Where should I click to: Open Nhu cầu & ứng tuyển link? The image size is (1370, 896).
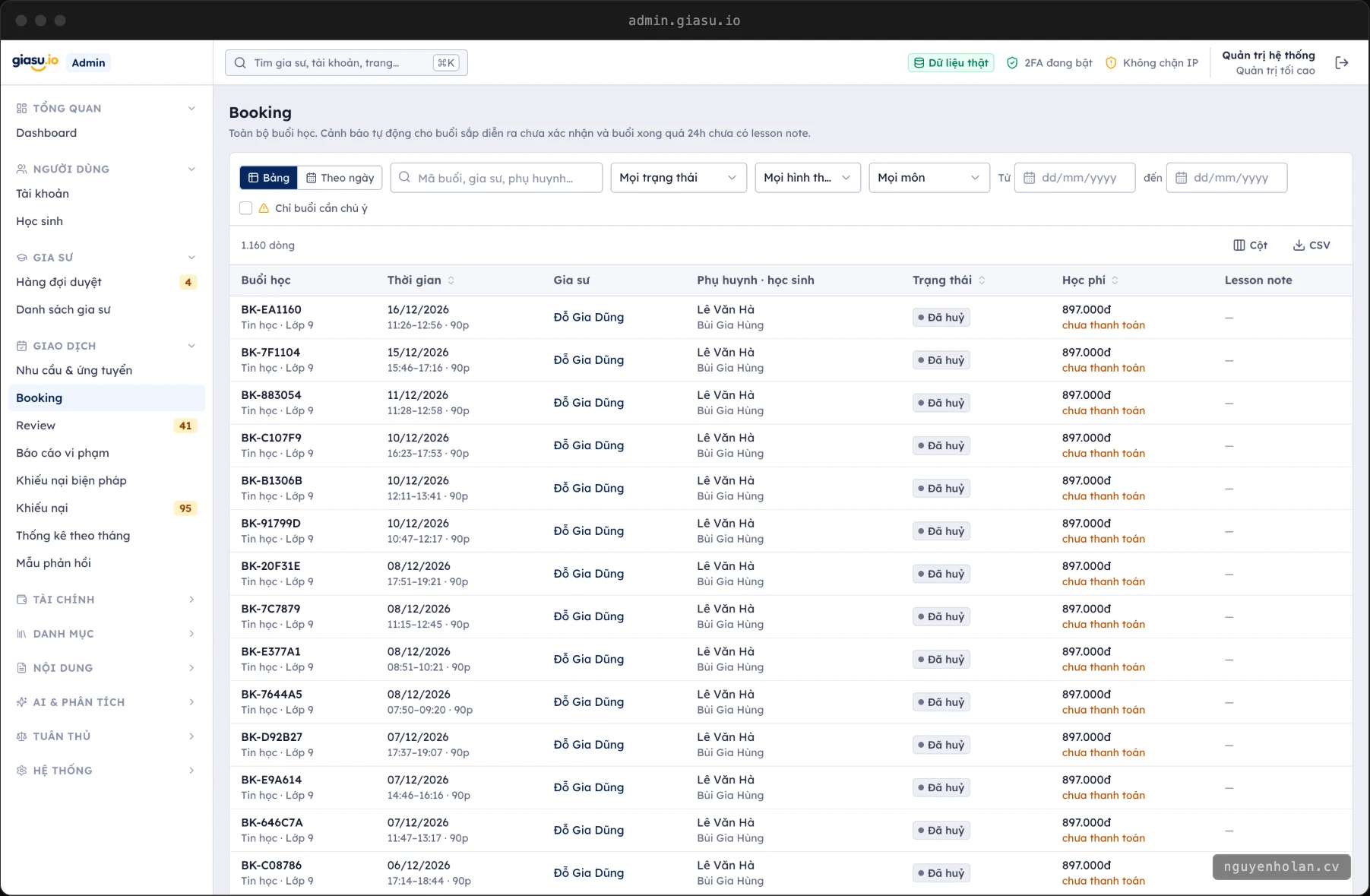click(x=106, y=371)
